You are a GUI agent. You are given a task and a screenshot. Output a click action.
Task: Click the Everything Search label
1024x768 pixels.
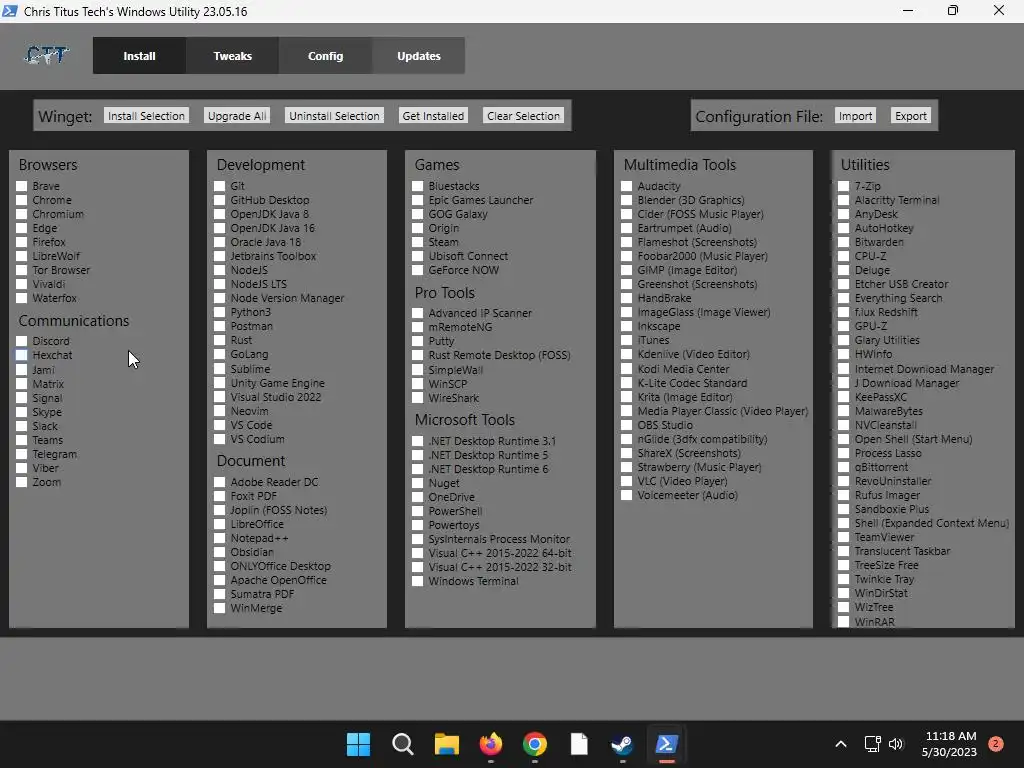(x=899, y=298)
